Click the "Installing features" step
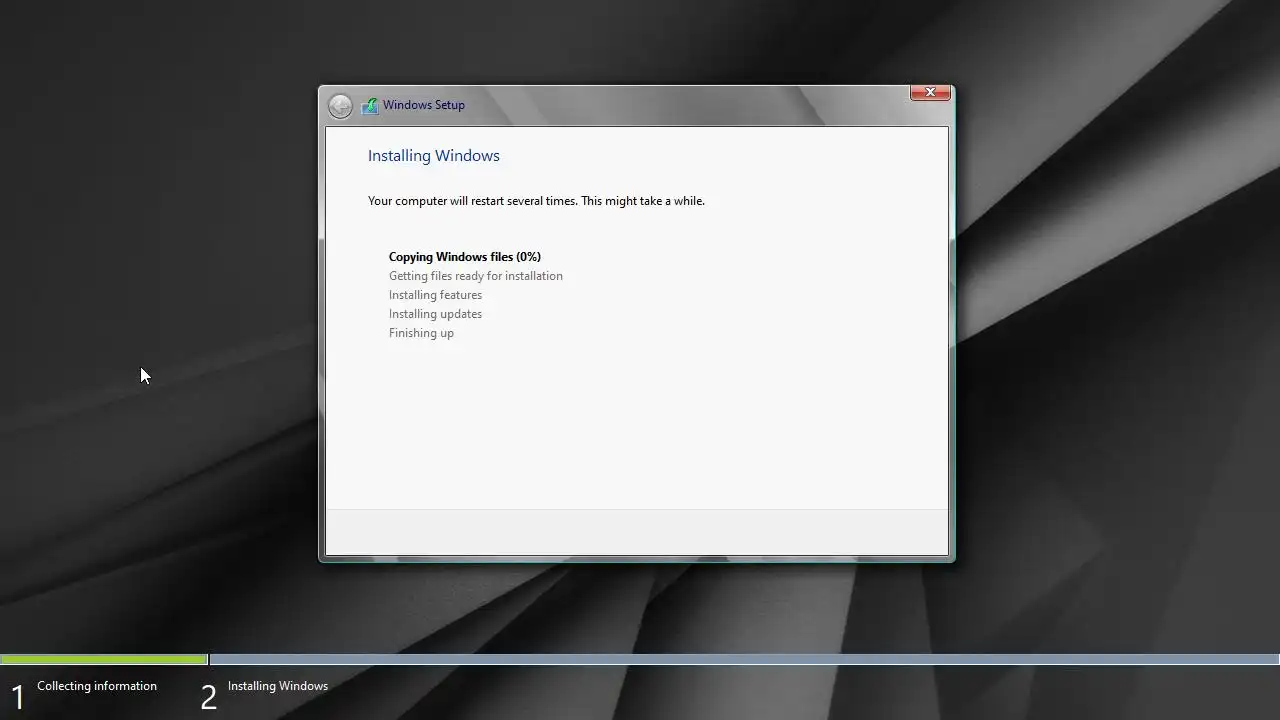This screenshot has height=720, width=1280. coord(435,295)
